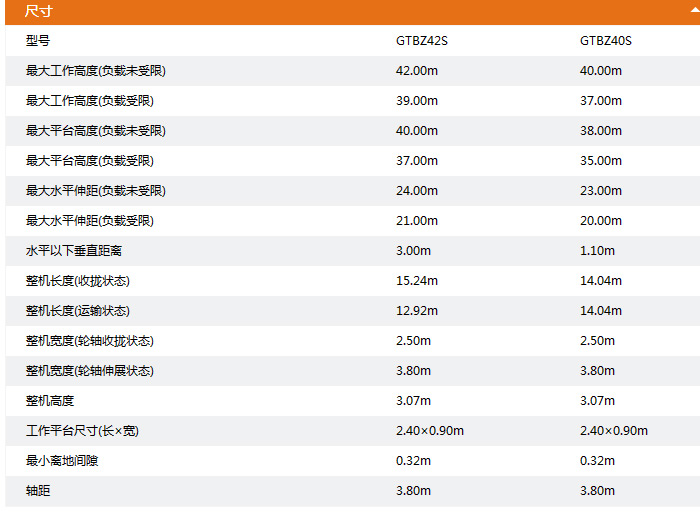Select the 整机高度 row label
The height and width of the screenshot is (520, 700).
click(x=50, y=401)
